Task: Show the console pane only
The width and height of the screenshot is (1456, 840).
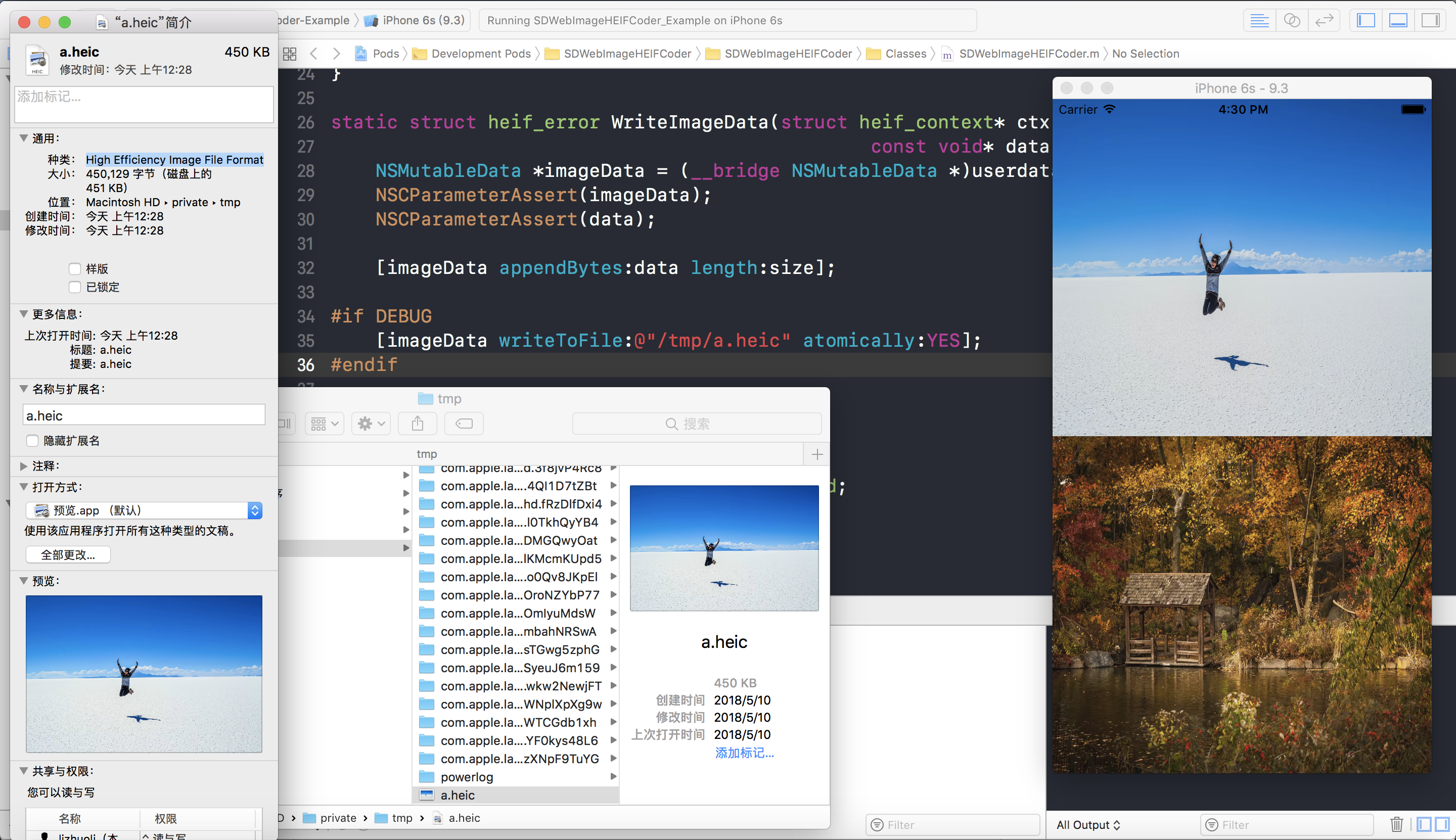Action: pos(1442,824)
